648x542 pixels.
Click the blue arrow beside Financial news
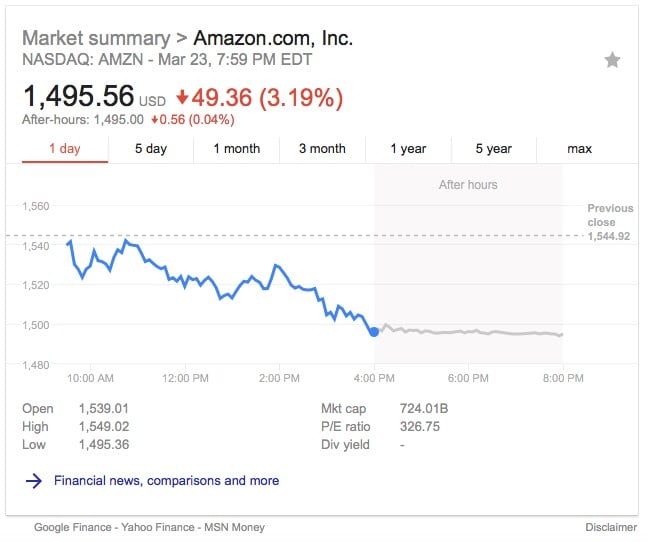(33, 481)
